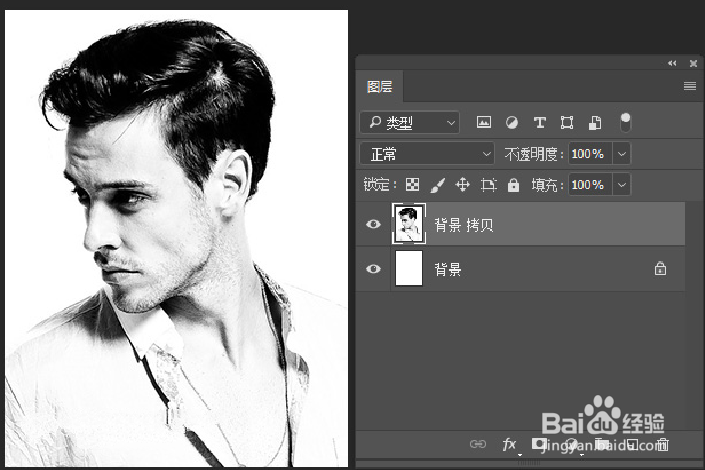Click the portrait image on the canvas
705x470 pixels.
tap(176, 238)
